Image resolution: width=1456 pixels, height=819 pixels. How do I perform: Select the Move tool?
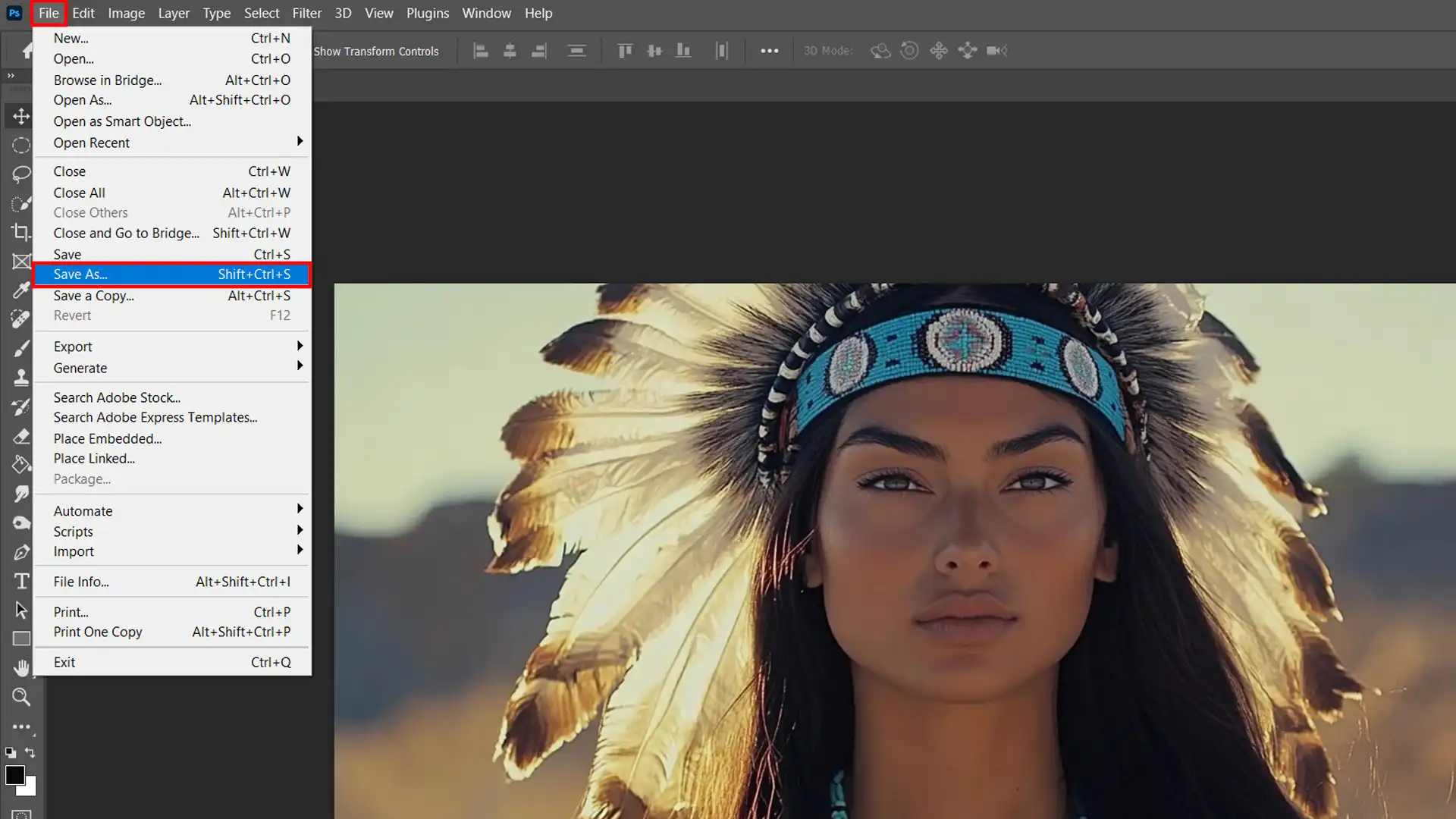(x=21, y=116)
